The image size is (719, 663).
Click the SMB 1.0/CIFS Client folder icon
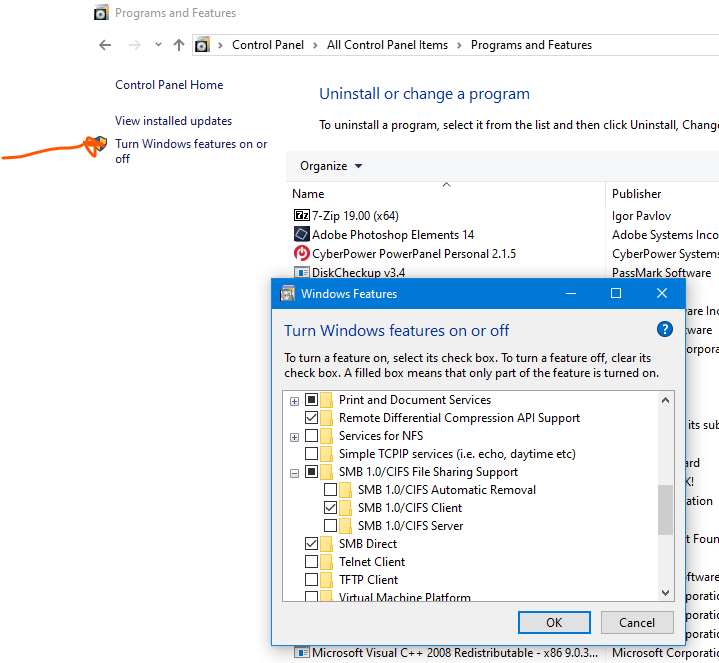(345, 508)
